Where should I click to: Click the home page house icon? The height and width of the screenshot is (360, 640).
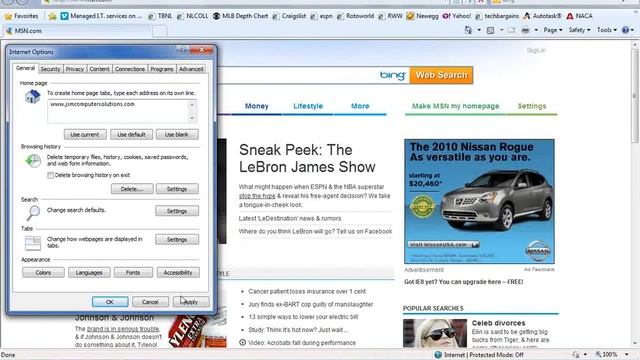pos(32,97)
